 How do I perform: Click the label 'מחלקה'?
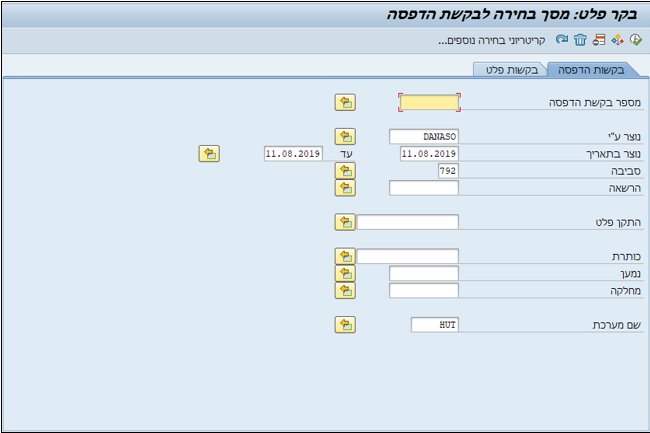coord(625,291)
